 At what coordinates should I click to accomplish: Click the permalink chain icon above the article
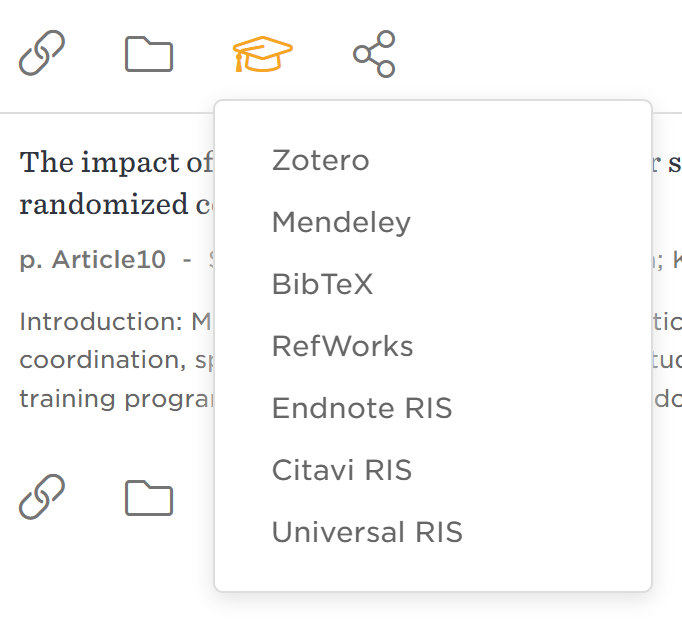pos(42,53)
